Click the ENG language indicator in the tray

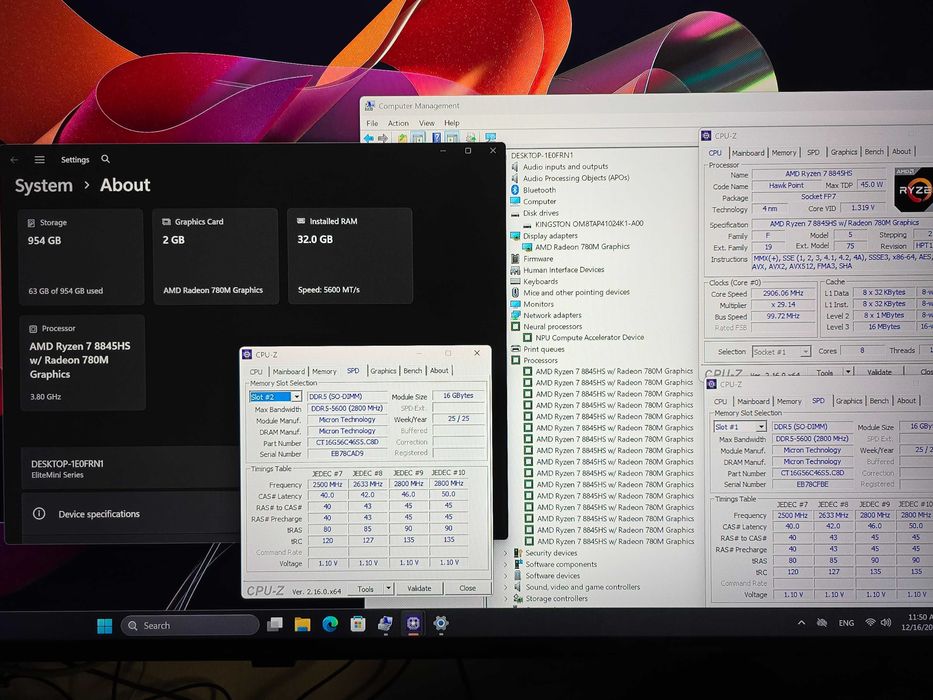pos(846,623)
